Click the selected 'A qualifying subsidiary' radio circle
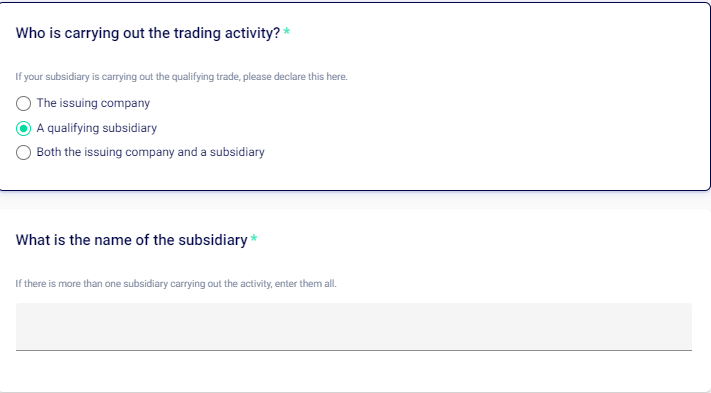 point(24,128)
